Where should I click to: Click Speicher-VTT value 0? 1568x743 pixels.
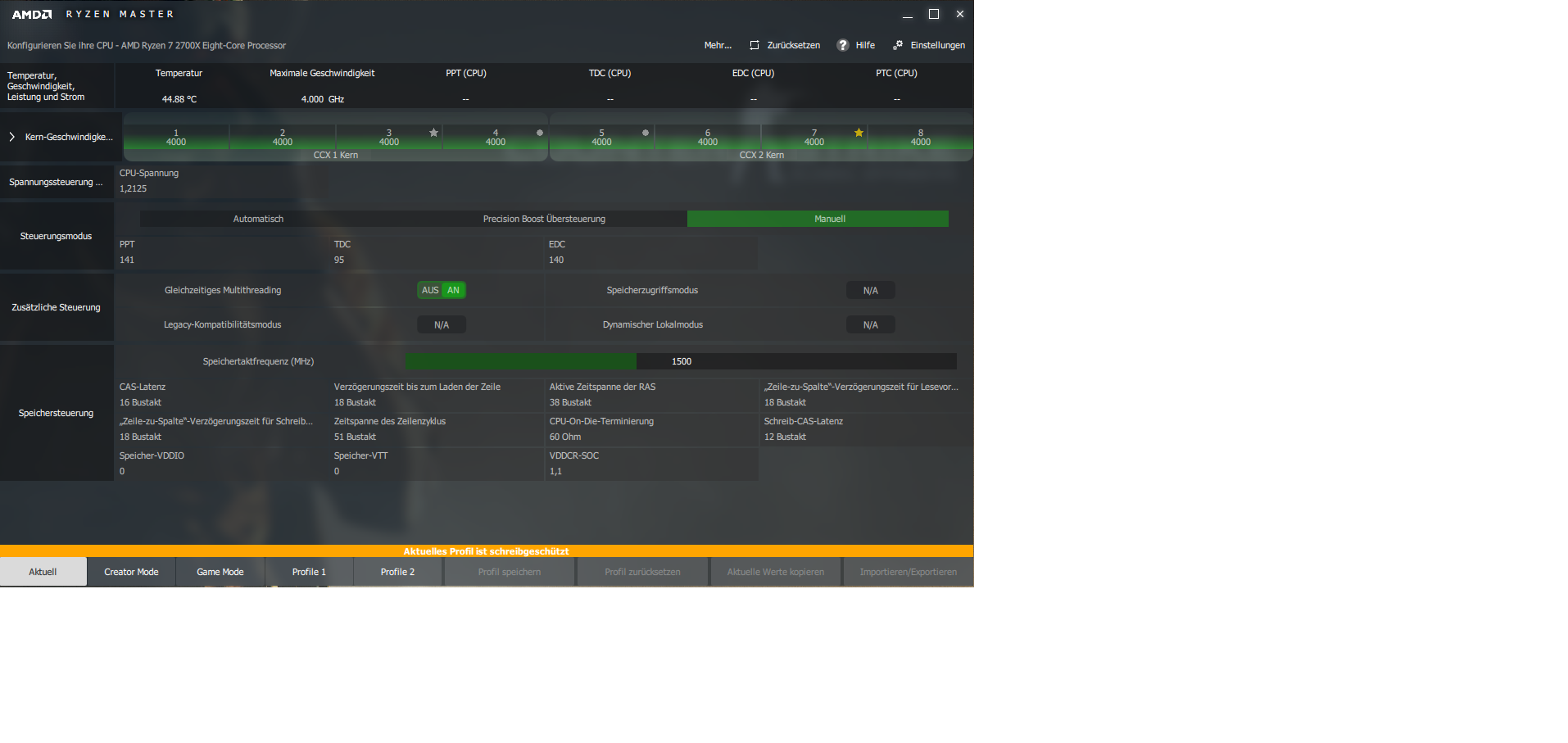(337, 471)
